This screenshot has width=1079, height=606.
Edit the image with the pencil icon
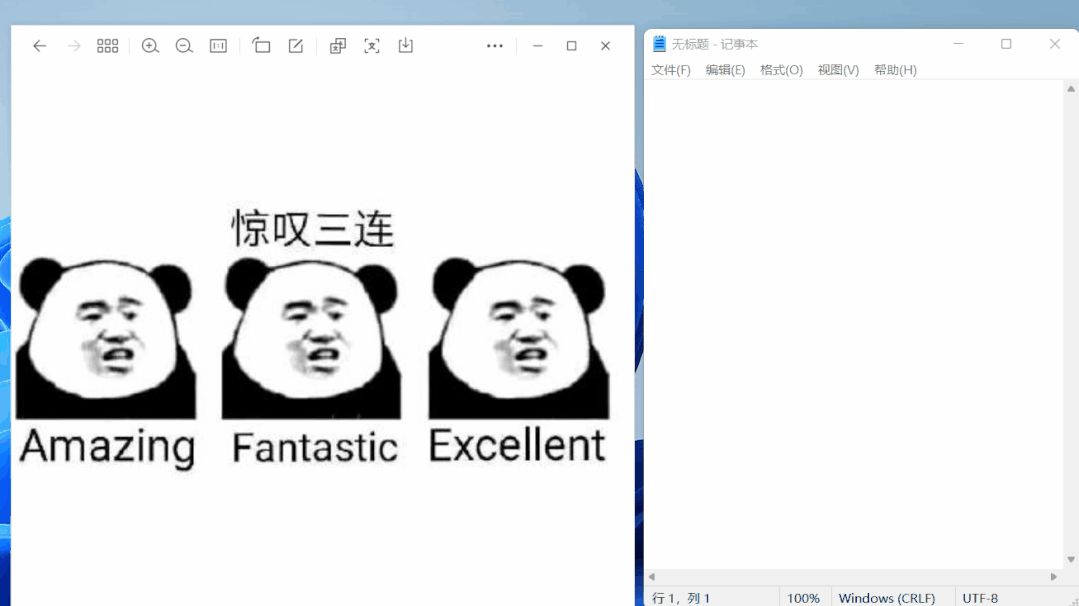[295, 46]
